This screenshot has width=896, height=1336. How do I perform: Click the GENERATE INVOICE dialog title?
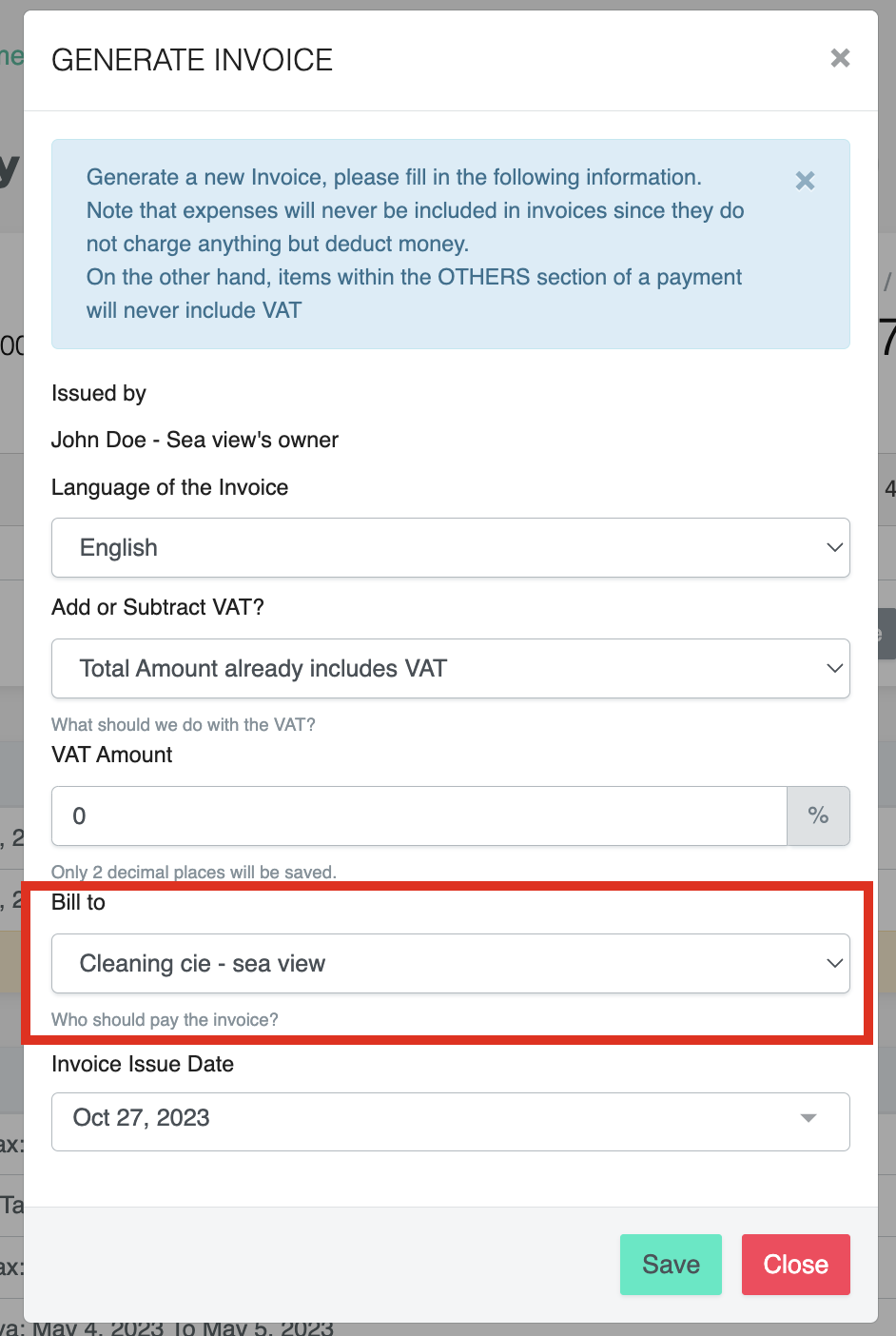point(192,60)
